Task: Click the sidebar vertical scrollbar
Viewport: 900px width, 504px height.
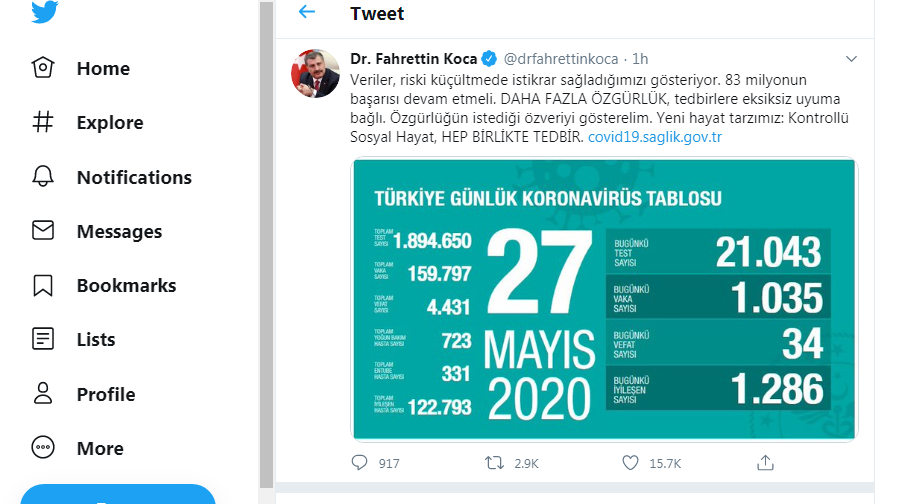Action: [x=266, y=250]
